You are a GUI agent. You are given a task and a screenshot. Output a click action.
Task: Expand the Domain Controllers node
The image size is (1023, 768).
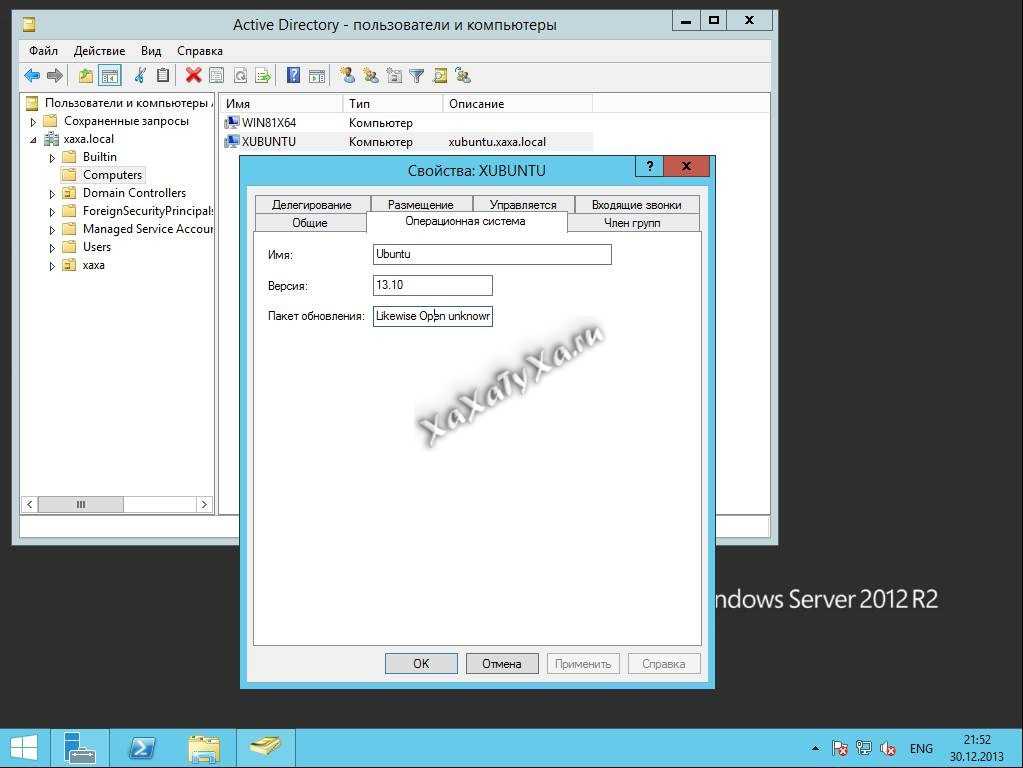(x=52, y=194)
